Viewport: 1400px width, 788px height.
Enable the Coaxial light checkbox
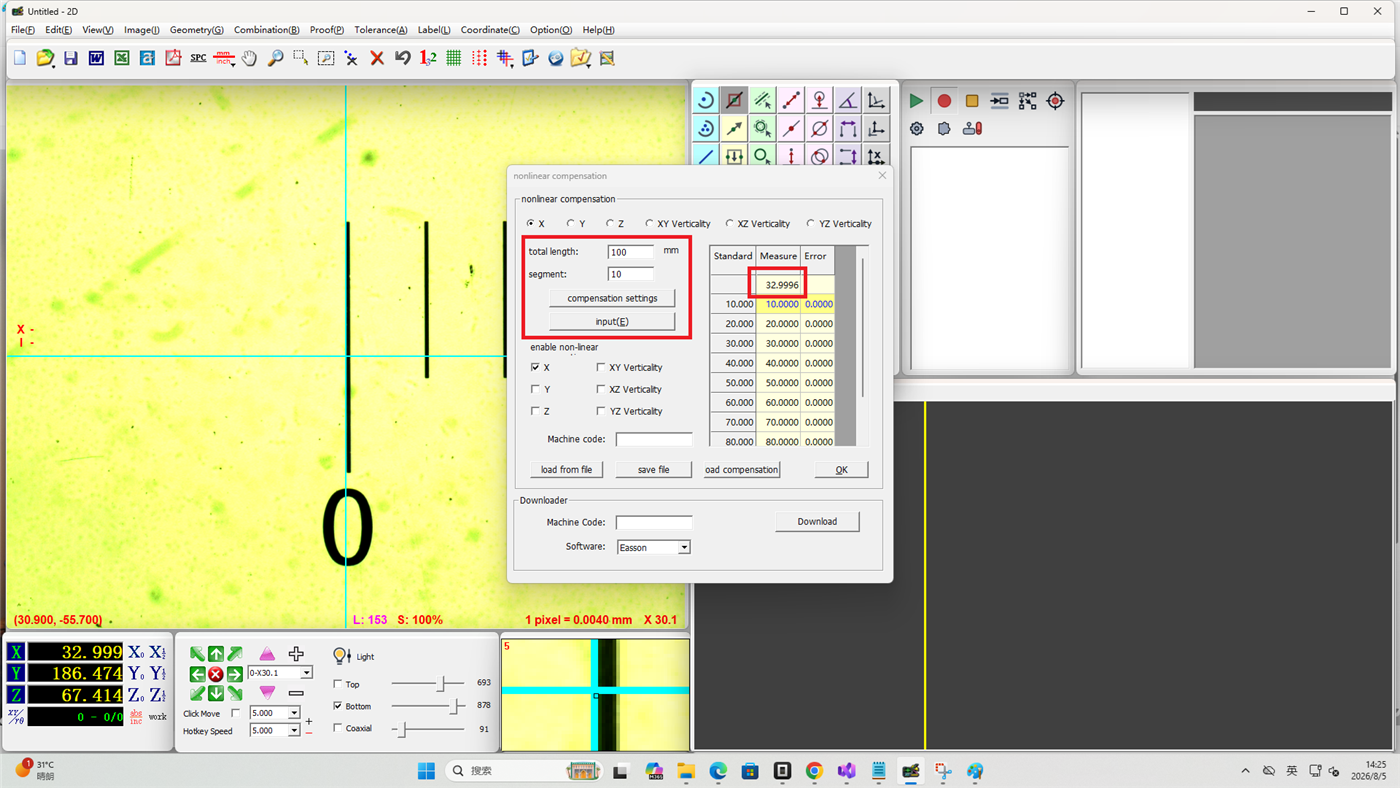(337, 728)
